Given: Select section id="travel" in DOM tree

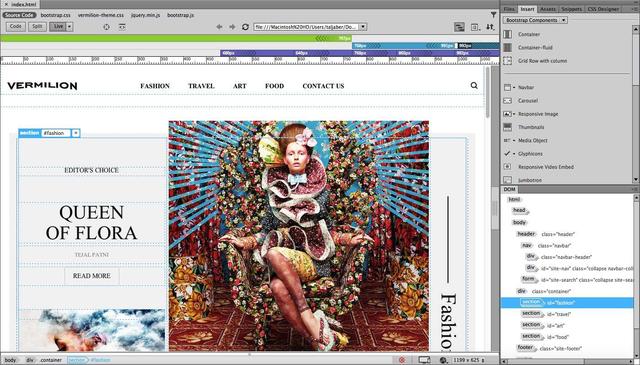Looking at the screenshot, I should coord(567,314).
